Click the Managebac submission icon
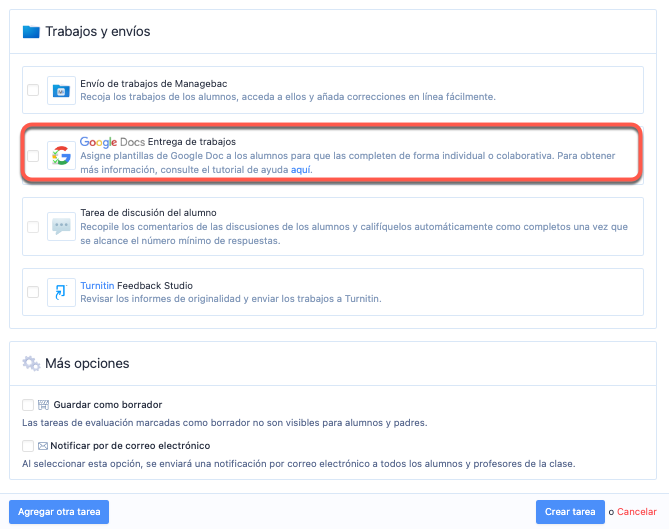Image resolution: width=669 pixels, height=529 pixels. (x=62, y=90)
